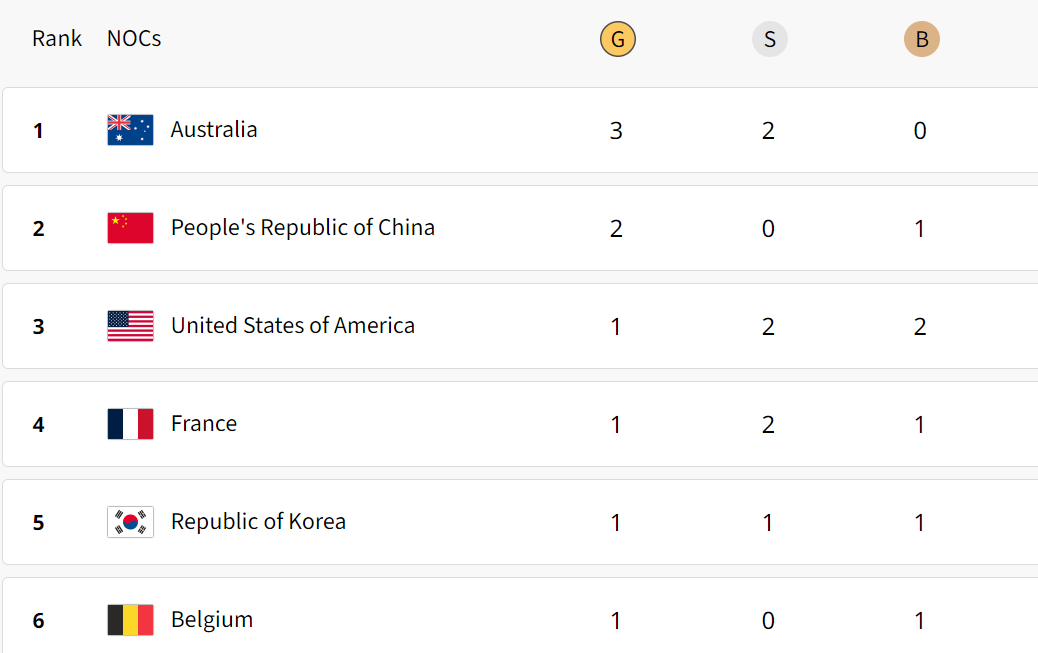1038x653 pixels.
Task: Click the Bronze medal column icon
Action: coord(921,39)
